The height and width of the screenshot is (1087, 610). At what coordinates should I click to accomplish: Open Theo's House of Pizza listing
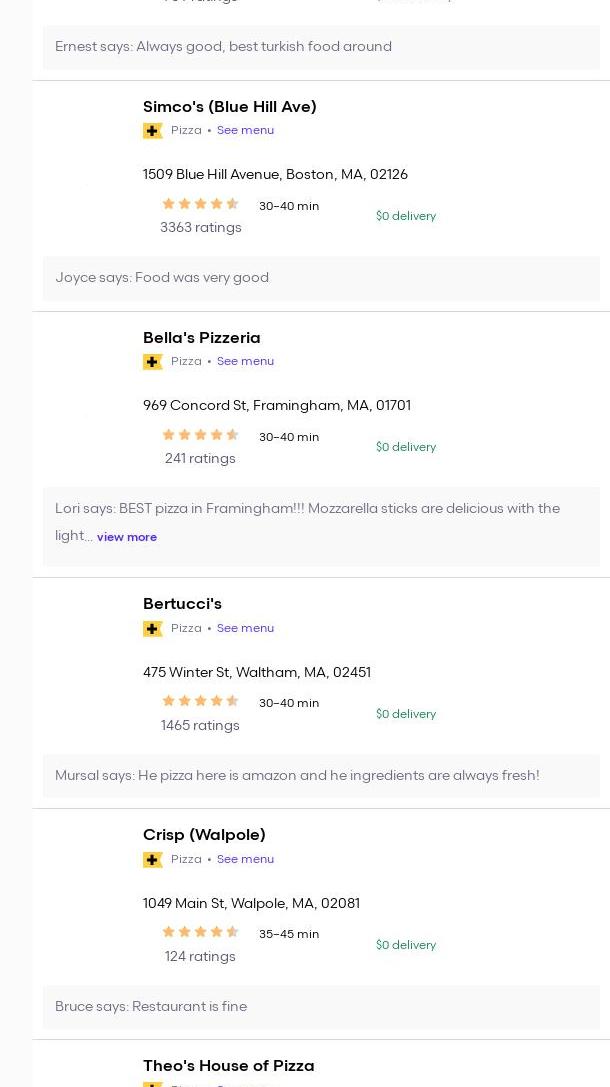point(228,1066)
